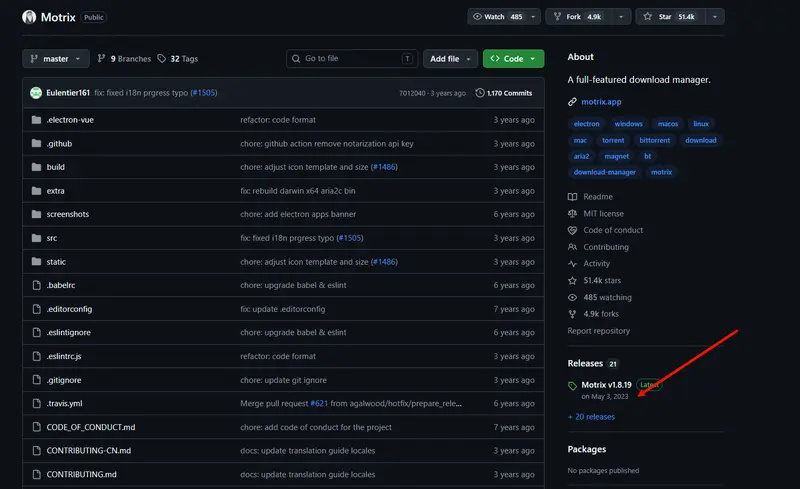Screen dimensions: 800x489
Task: Open the MIT license link
Action: click(x=603, y=213)
